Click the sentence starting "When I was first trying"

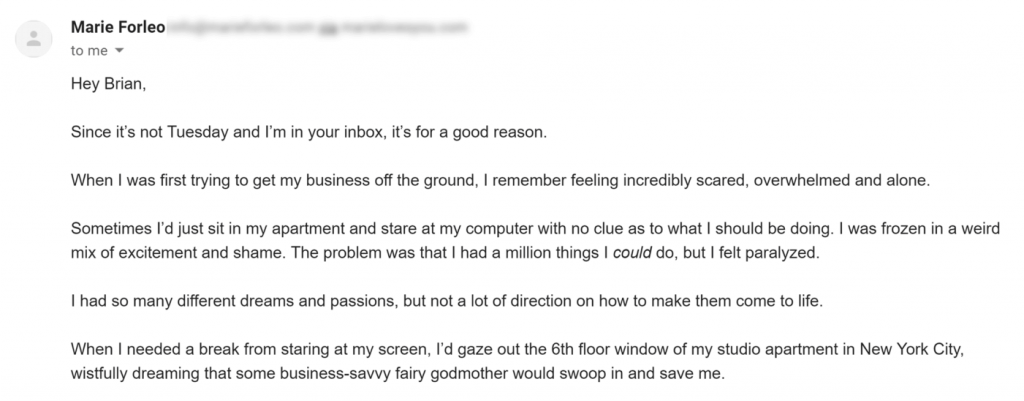[500, 181]
